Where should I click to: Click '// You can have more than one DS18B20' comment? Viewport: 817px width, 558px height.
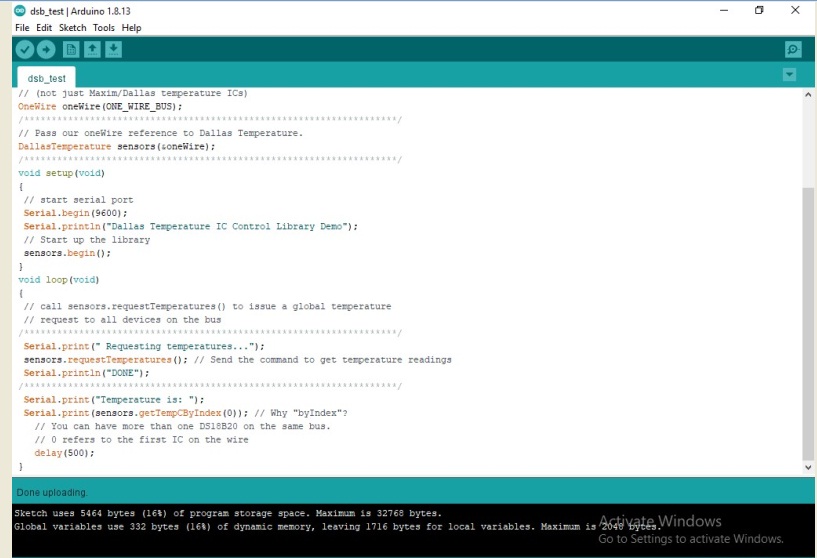coord(182,426)
